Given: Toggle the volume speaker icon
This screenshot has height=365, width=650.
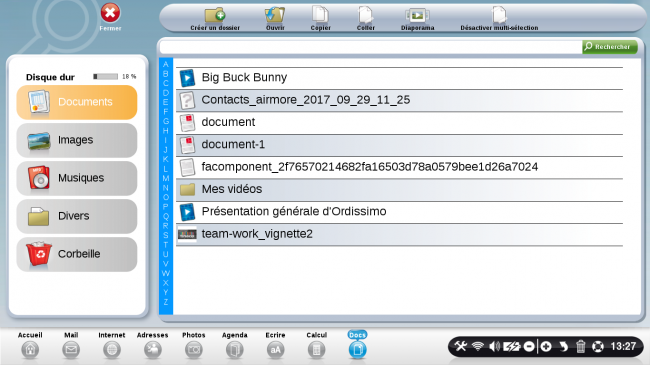Looking at the screenshot, I should (494, 346).
